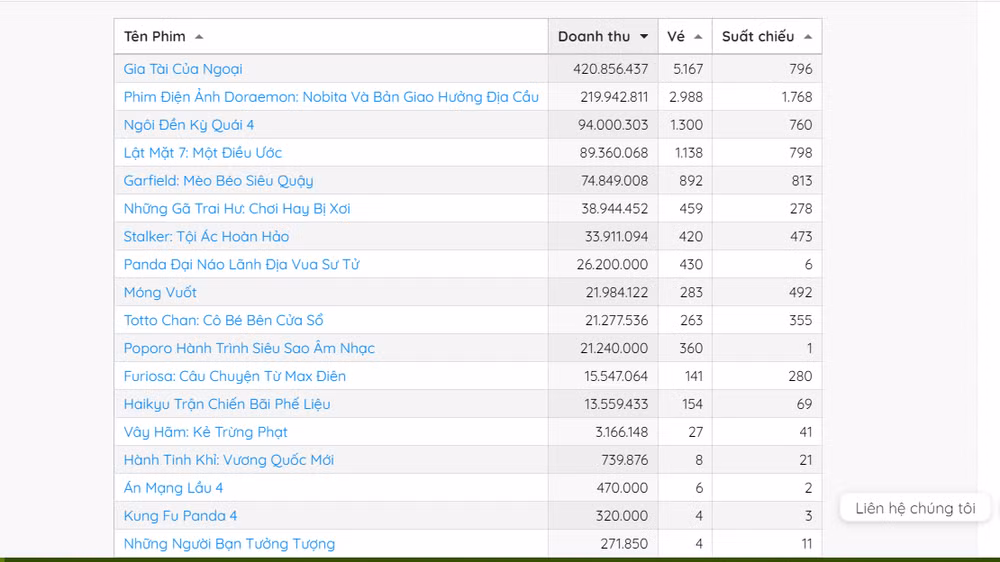Open the Gia Tài Của Ngoại movie link
The image size is (1000, 562).
coord(183,69)
